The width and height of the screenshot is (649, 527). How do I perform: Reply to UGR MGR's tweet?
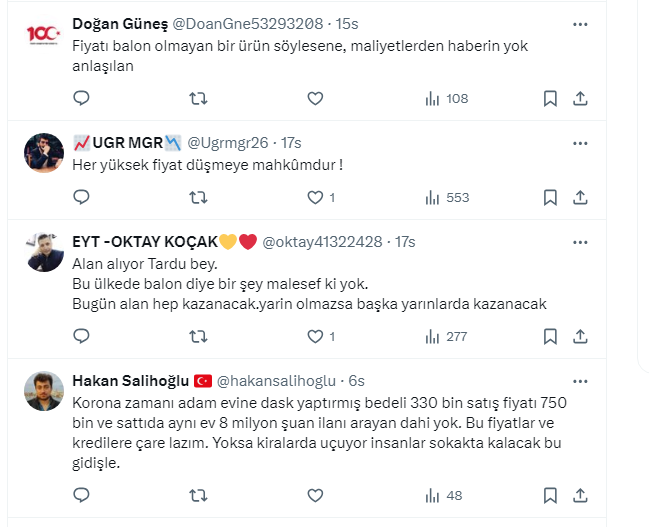click(x=81, y=197)
